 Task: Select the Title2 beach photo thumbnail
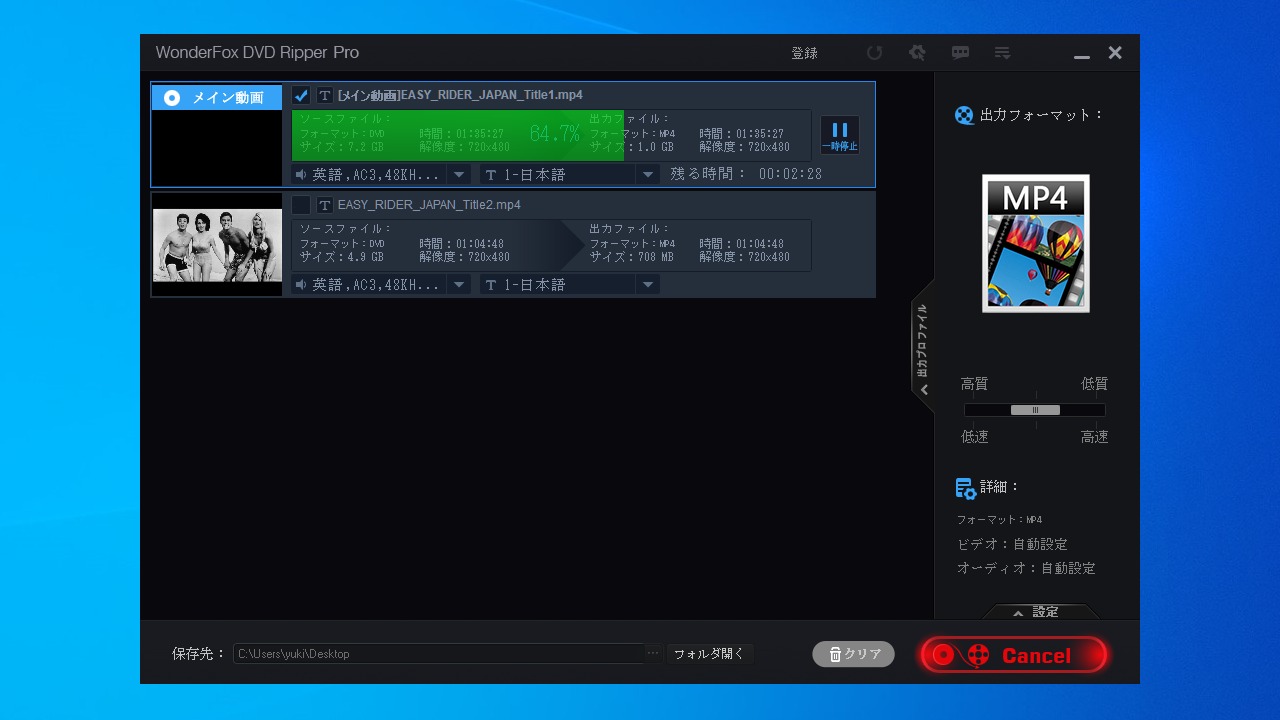coord(217,245)
